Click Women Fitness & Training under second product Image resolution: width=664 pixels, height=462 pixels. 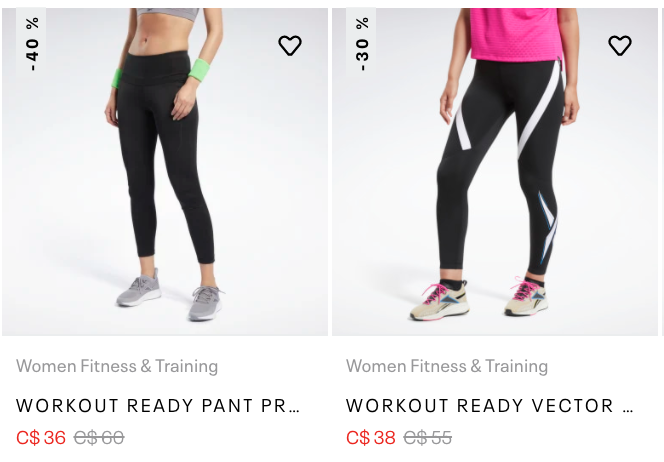click(447, 366)
